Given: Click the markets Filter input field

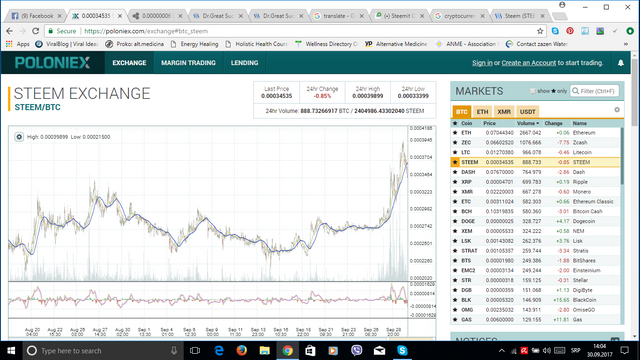Looking at the screenshot, I should click(594, 91).
